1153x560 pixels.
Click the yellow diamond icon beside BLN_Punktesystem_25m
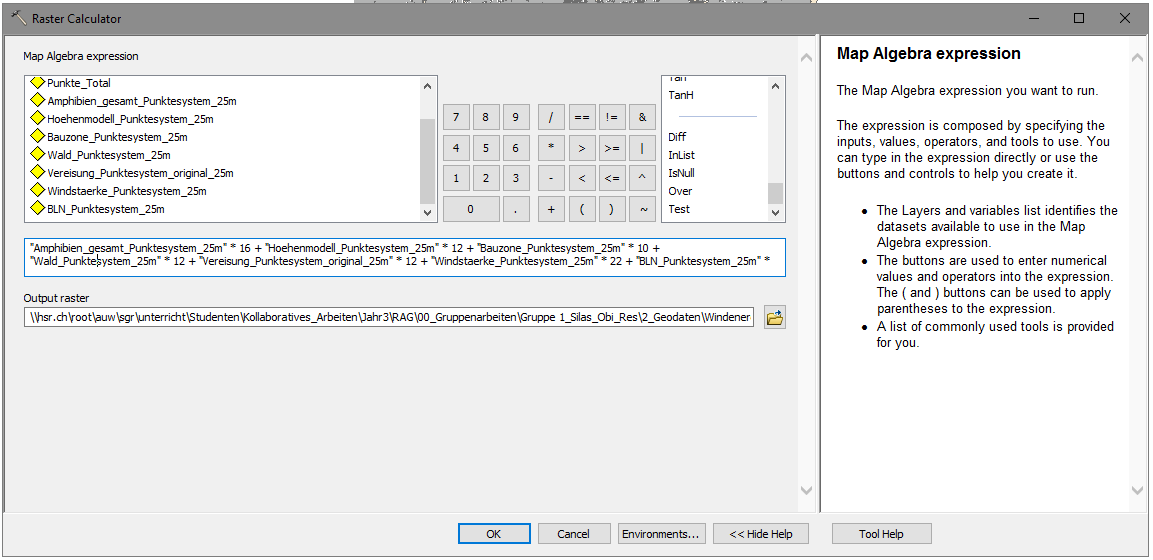(38, 209)
